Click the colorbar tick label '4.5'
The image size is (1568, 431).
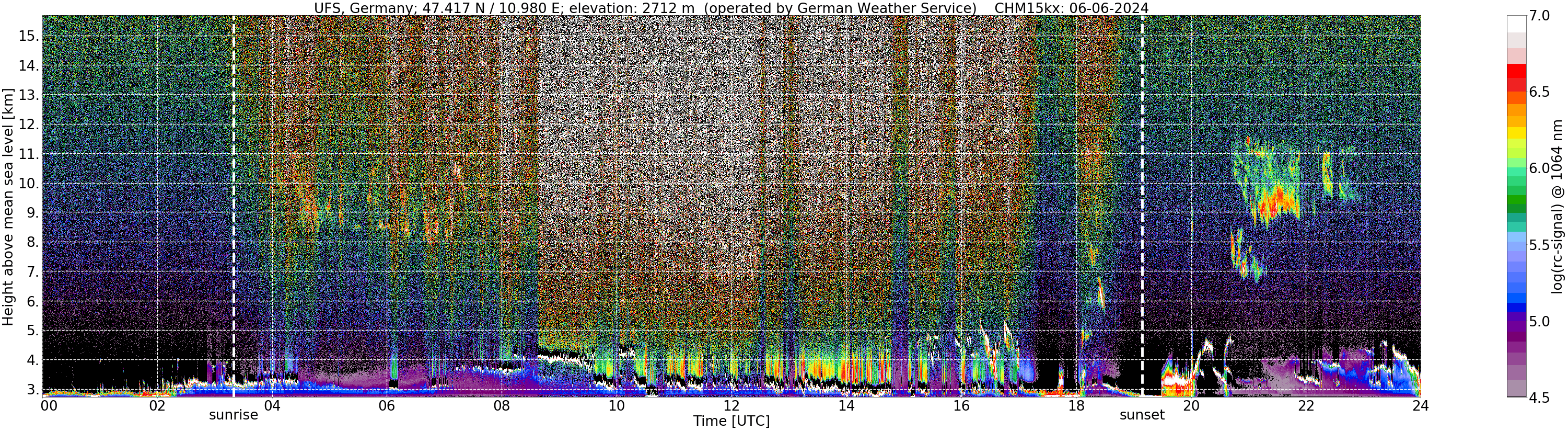[1539, 397]
